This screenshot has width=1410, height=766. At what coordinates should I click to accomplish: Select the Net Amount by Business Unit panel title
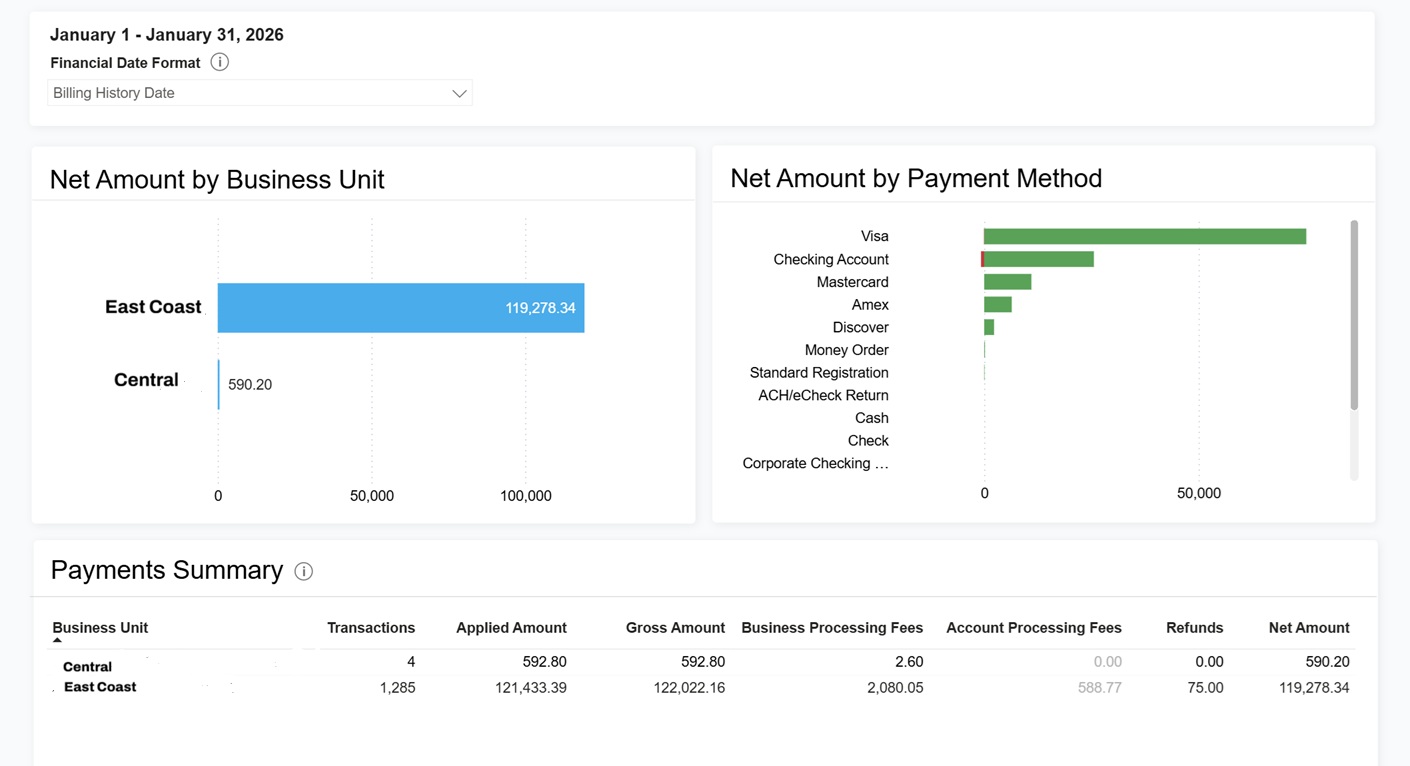pyautogui.click(x=216, y=179)
